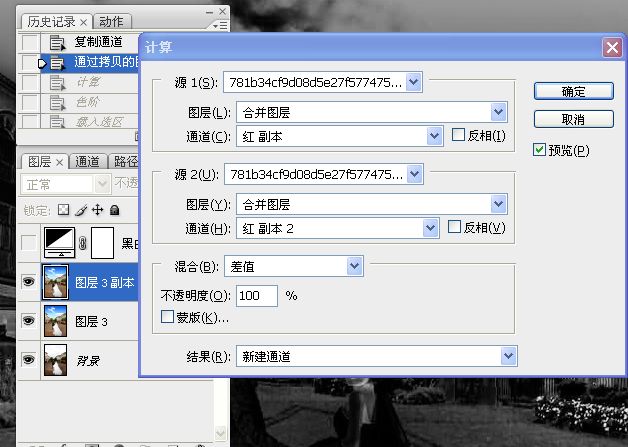The width and height of the screenshot is (628, 447).
Task: Hide the 图层 3 layer
Action: tap(28, 320)
